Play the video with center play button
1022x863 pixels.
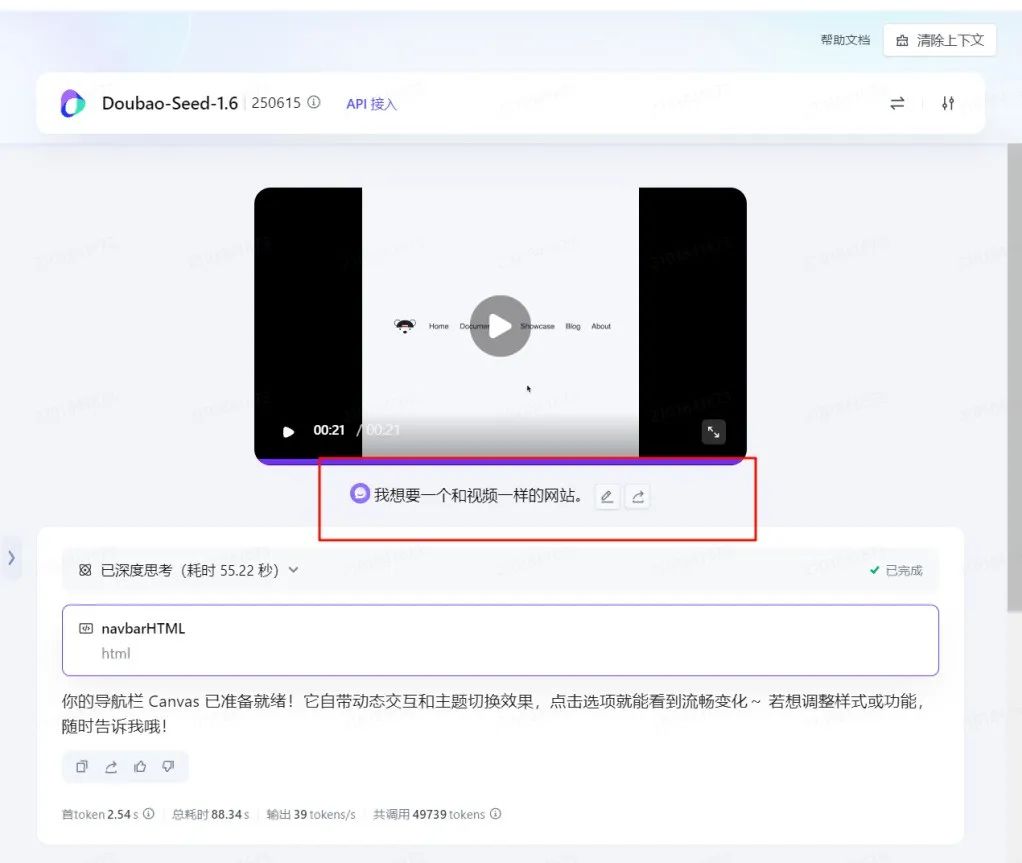point(500,326)
